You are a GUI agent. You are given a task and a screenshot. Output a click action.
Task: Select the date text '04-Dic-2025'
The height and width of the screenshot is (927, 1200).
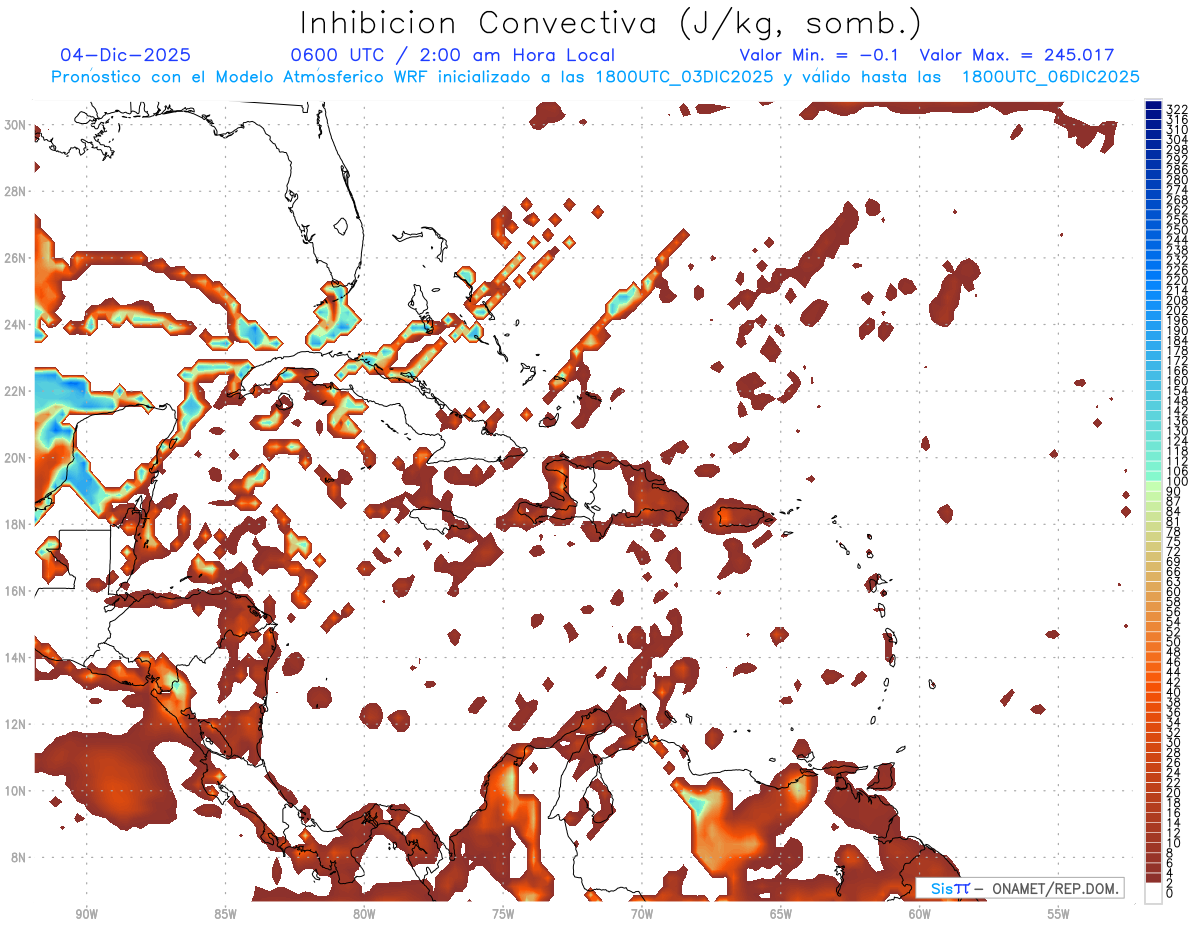click(x=125, y=55)
